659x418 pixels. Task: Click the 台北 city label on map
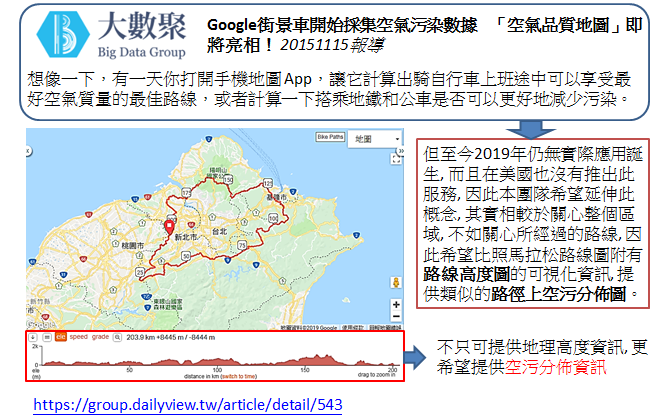tap(219, 231)
